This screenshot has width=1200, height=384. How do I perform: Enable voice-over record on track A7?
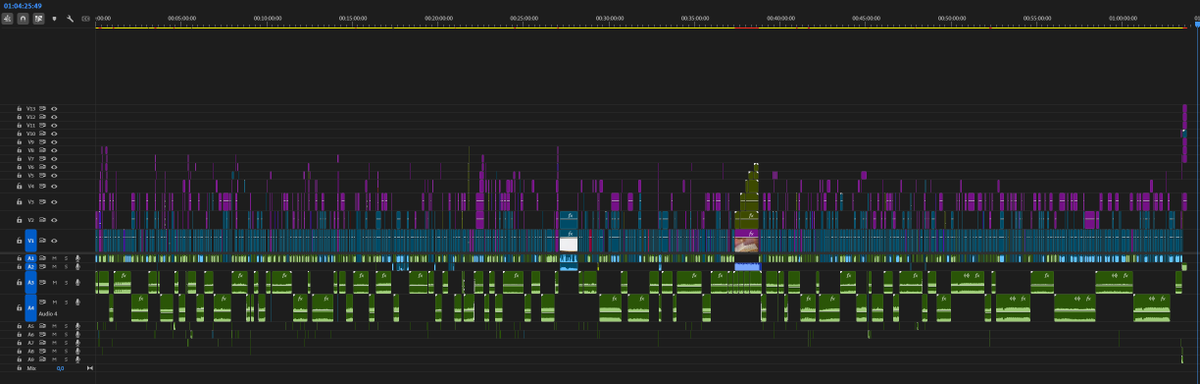pyautogui.click(x=77, y=343)
